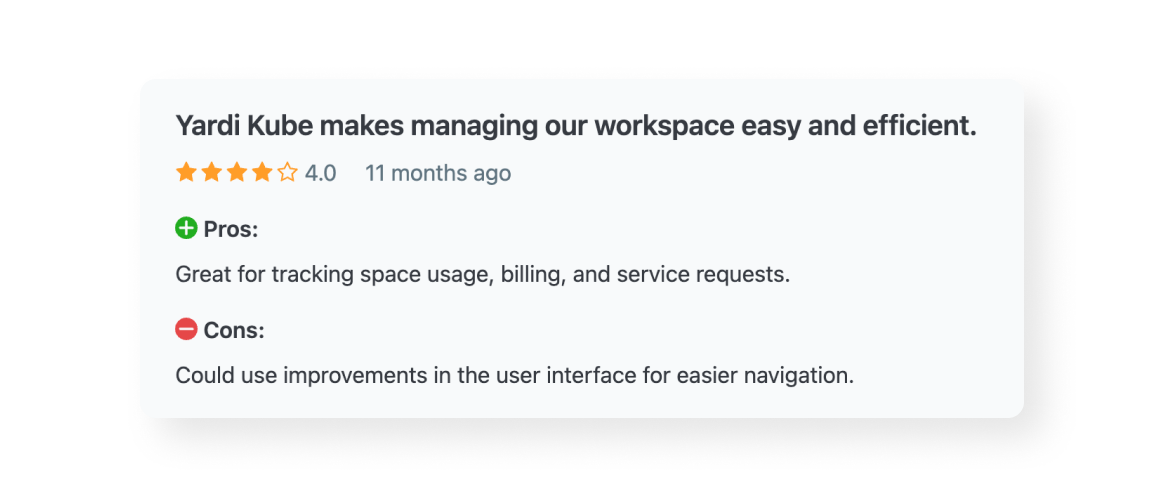Click the "Pros:" label
This screenshot has width=1164, height=497.
(231, 230)
